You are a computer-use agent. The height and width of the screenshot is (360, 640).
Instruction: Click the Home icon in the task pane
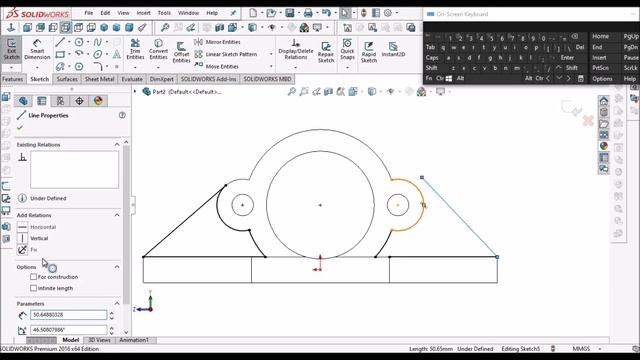[x=604, y=100]
